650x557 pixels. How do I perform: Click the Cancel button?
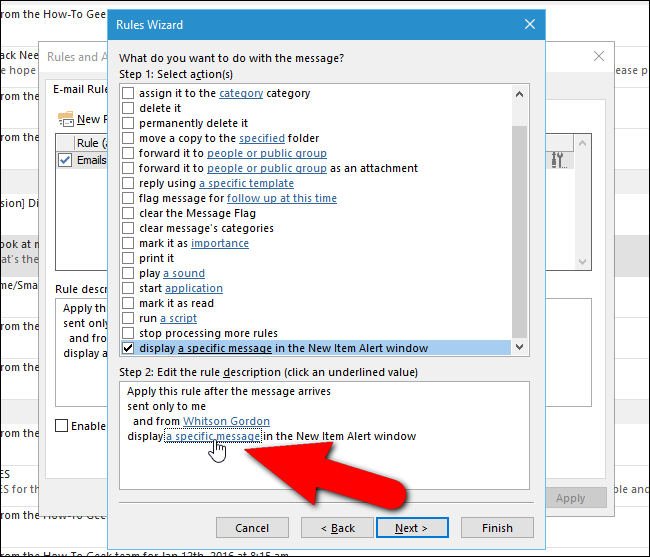click(252, 528)
